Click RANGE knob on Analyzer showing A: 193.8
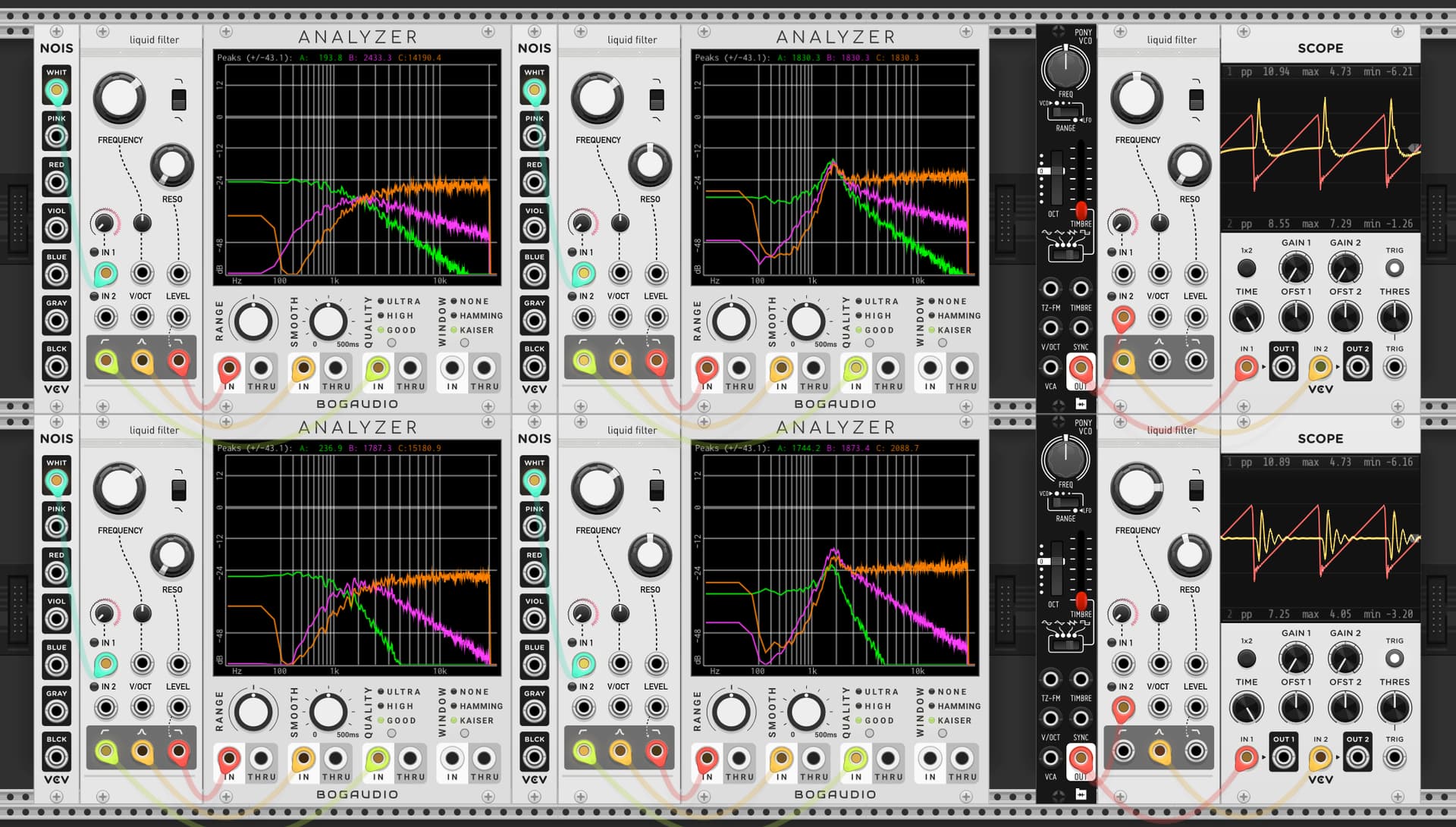 253,321
